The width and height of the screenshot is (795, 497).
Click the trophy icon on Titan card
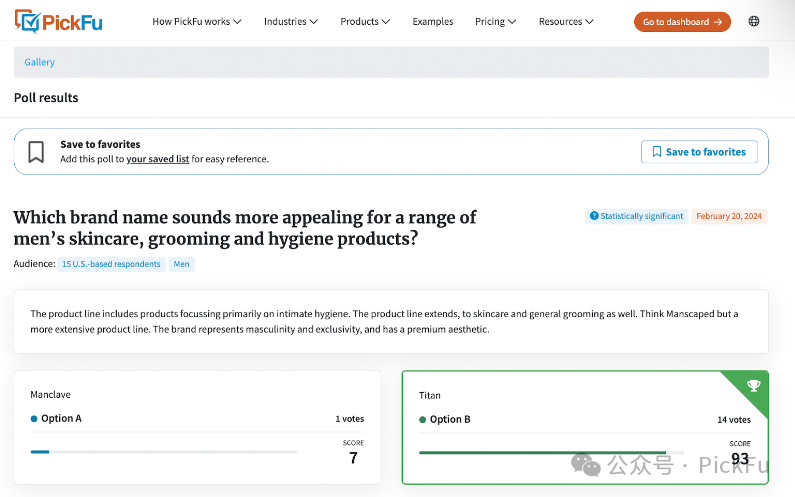(x=753, y=386)
